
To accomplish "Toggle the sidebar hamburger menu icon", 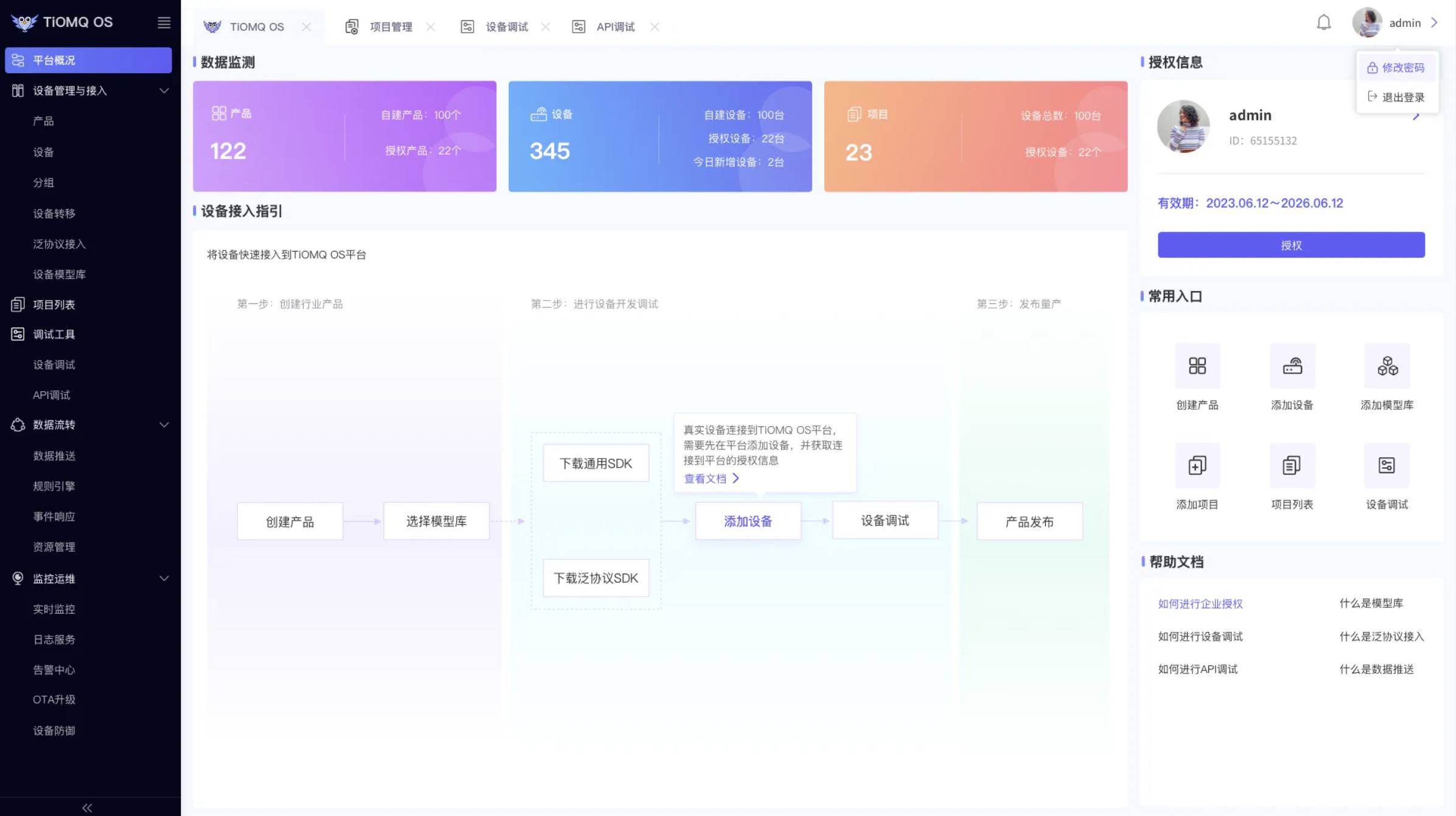I will [x=164, y=23].
